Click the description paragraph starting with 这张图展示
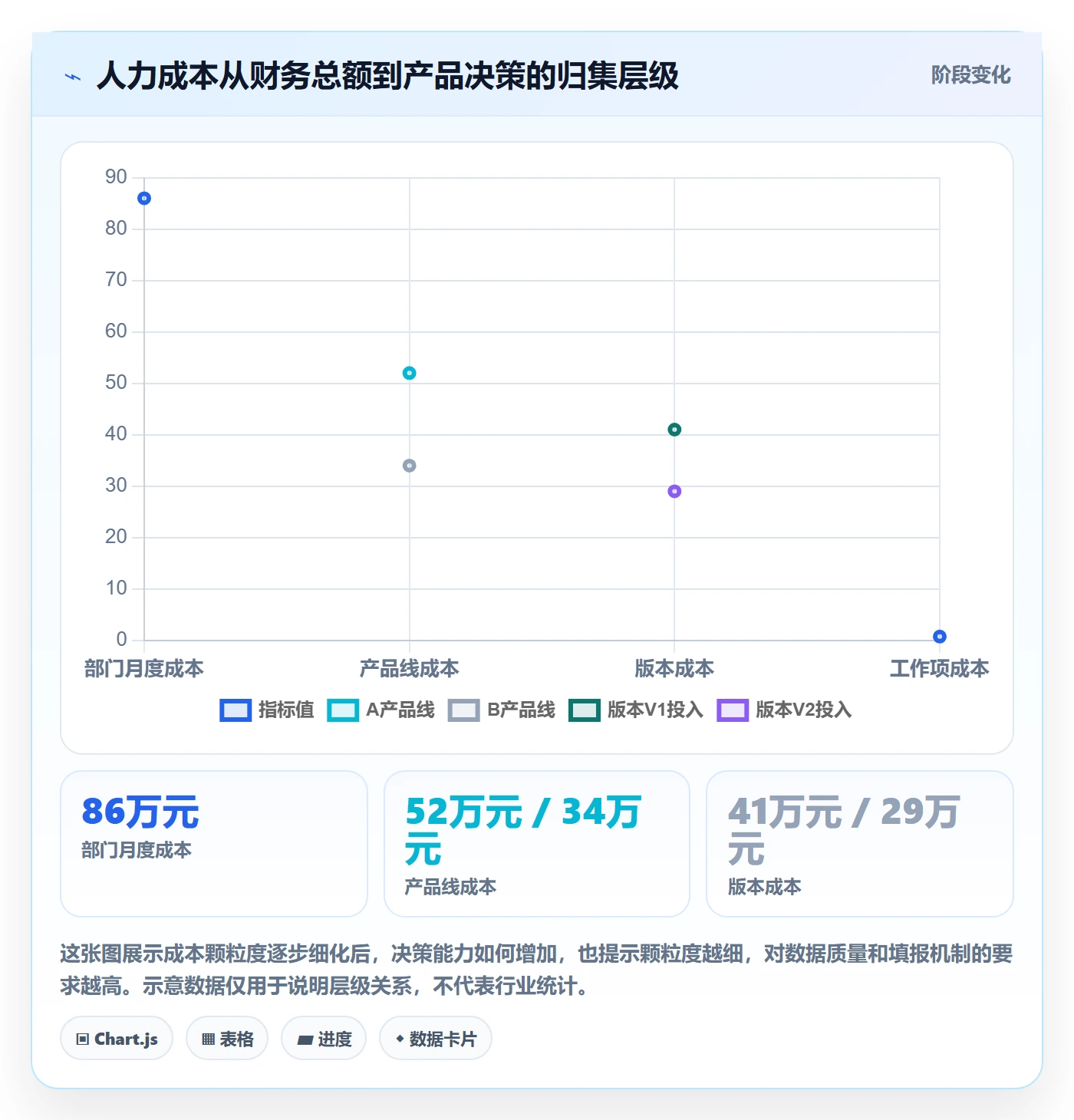This screenshot has width=1074, height=1120. pos(536,970)
